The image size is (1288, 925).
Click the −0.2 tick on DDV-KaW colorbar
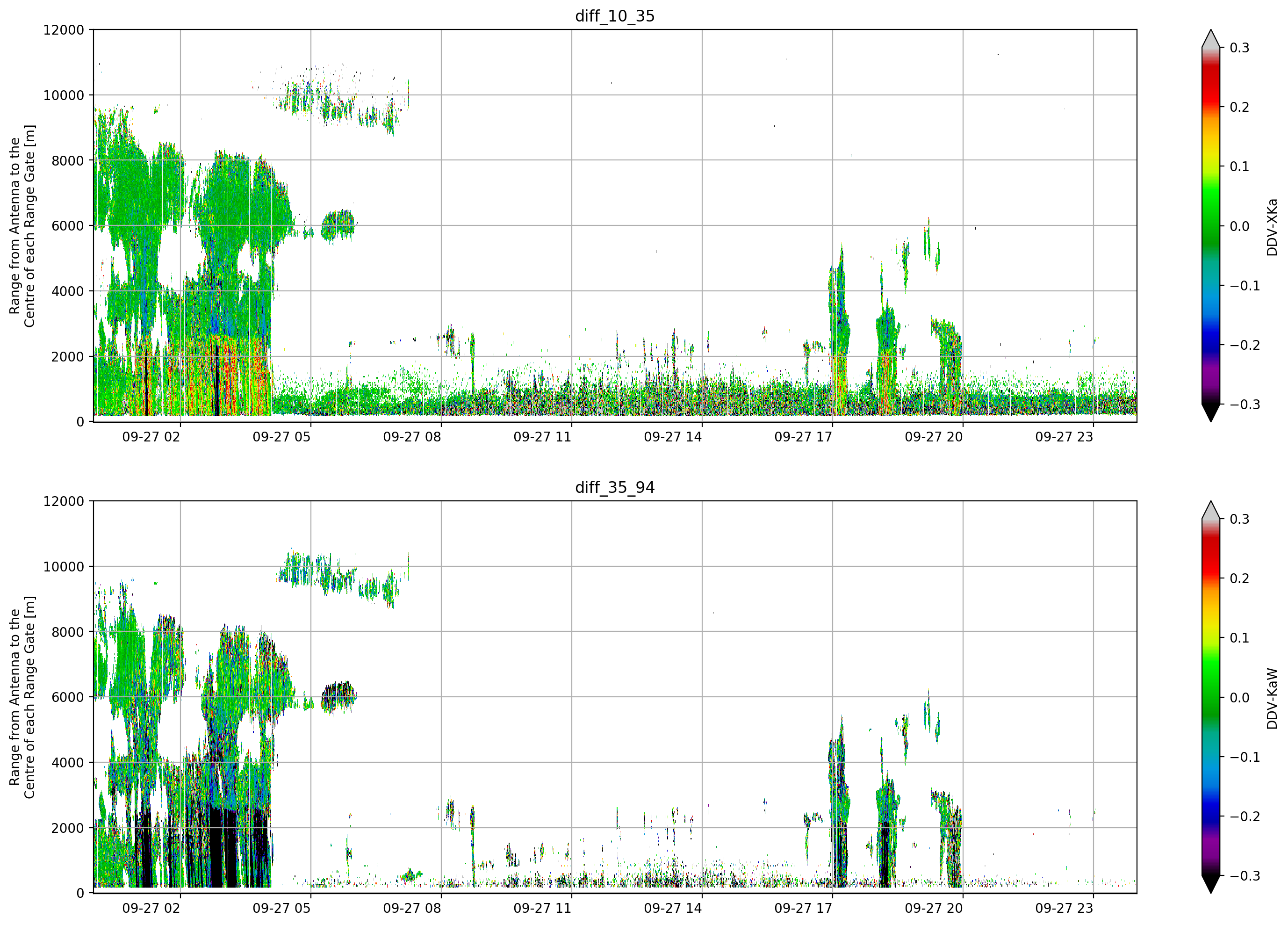[x=1245, y=817]
